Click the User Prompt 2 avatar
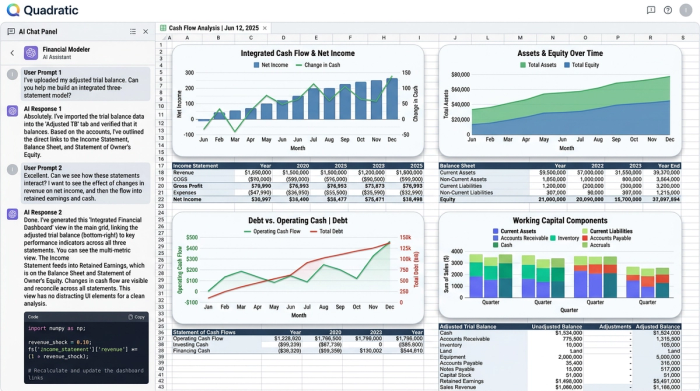This screenshot has height=391, width=700. (12, 170)
